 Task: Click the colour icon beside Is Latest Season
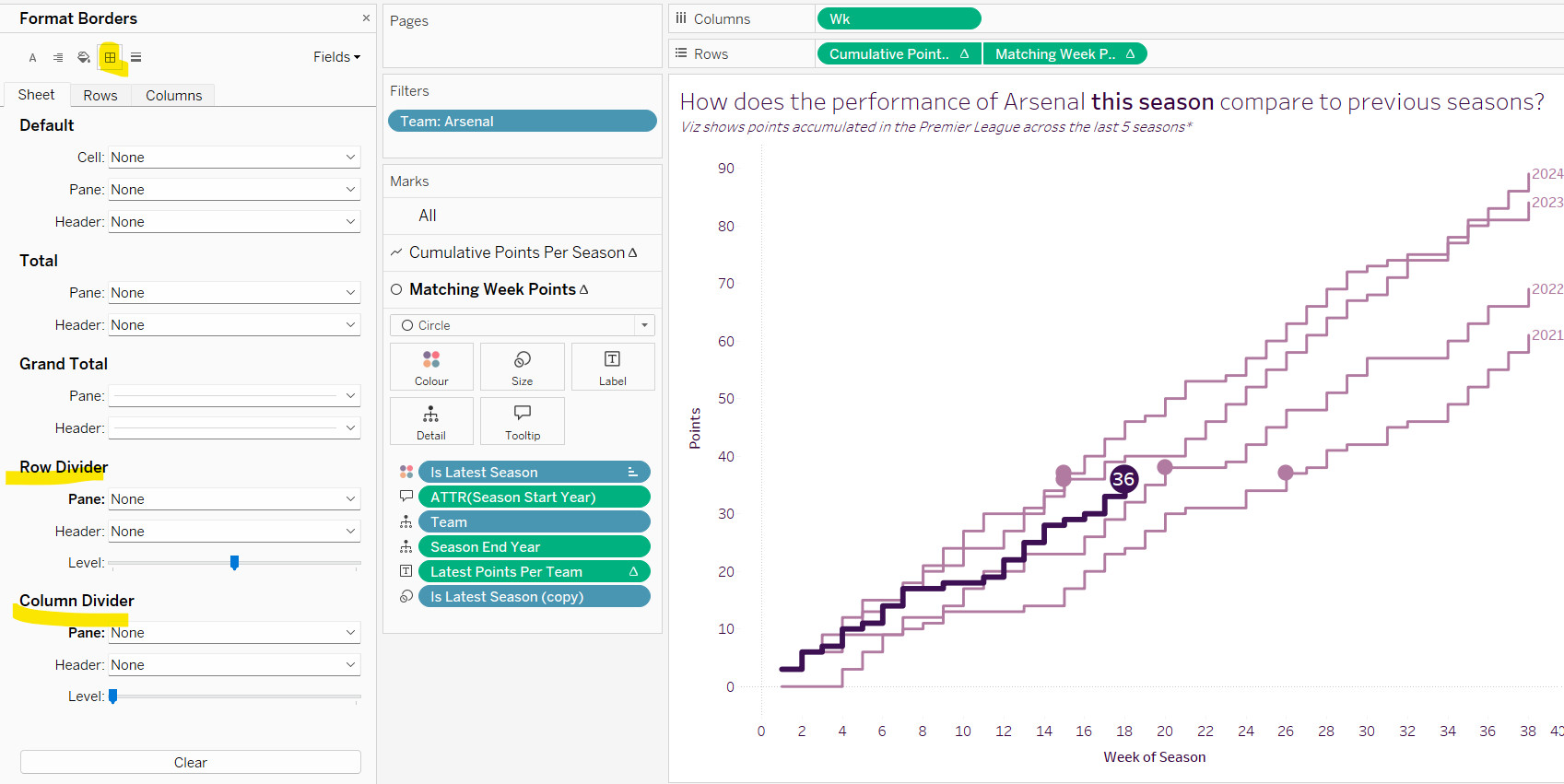coord(406,472)
